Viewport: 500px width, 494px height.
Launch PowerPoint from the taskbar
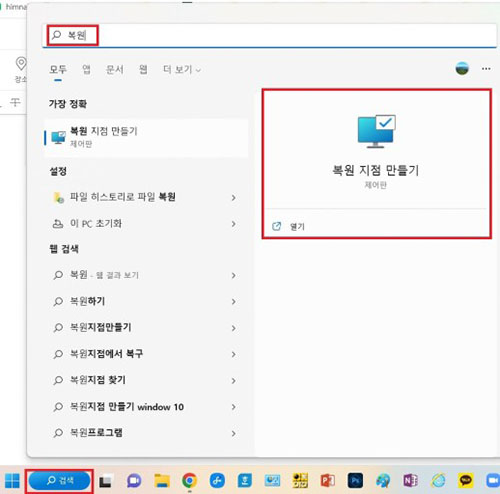(328, 481)
